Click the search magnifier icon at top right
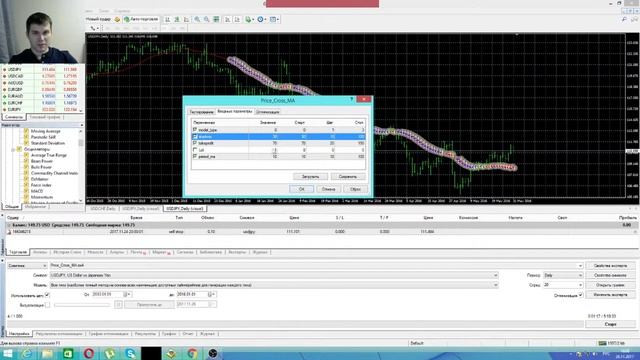The image size is (640, 360). pyautogui.click(x=624, y=19)
